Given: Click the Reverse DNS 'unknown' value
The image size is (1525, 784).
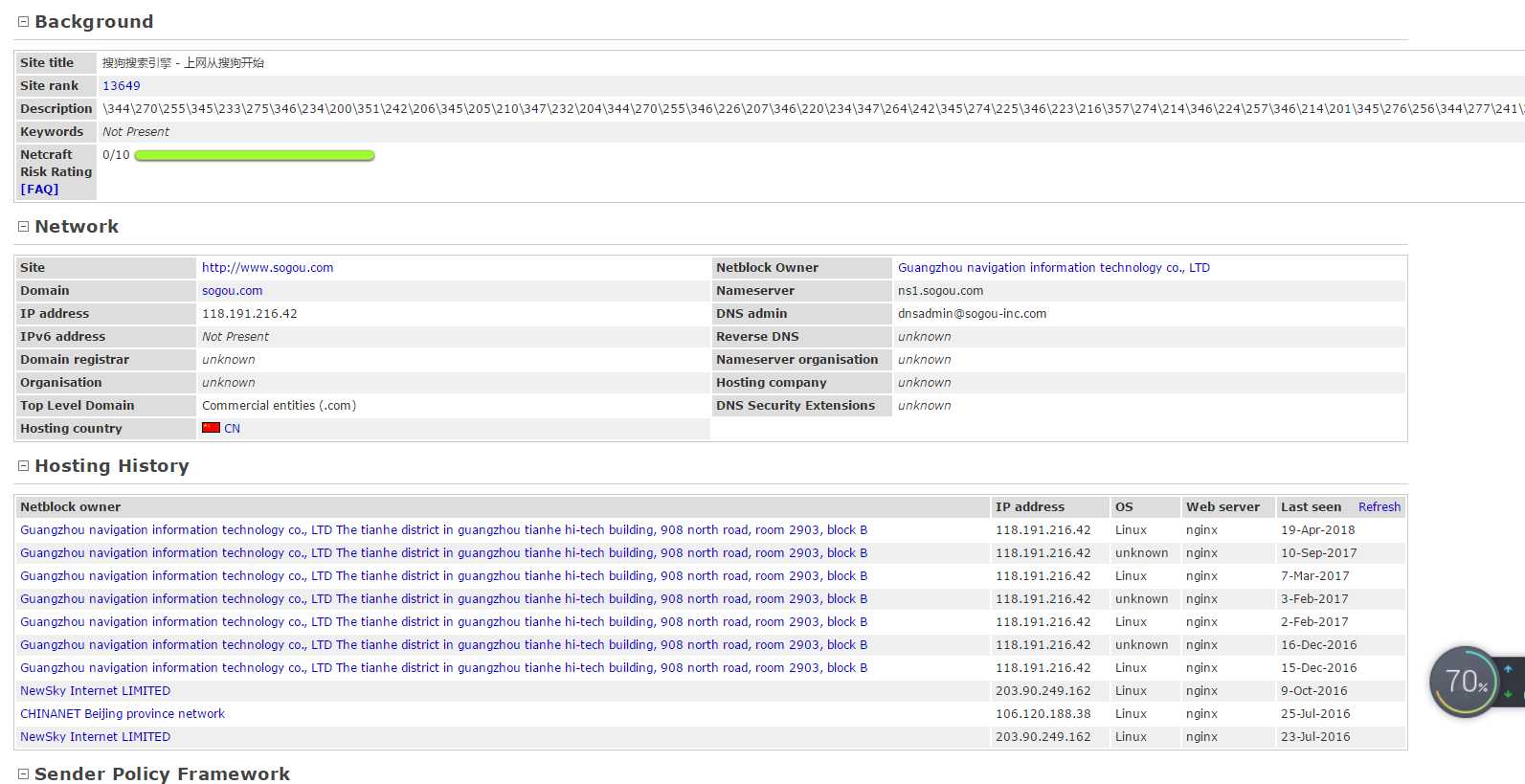Looking at the screenshot, I should tap(925, 336).
